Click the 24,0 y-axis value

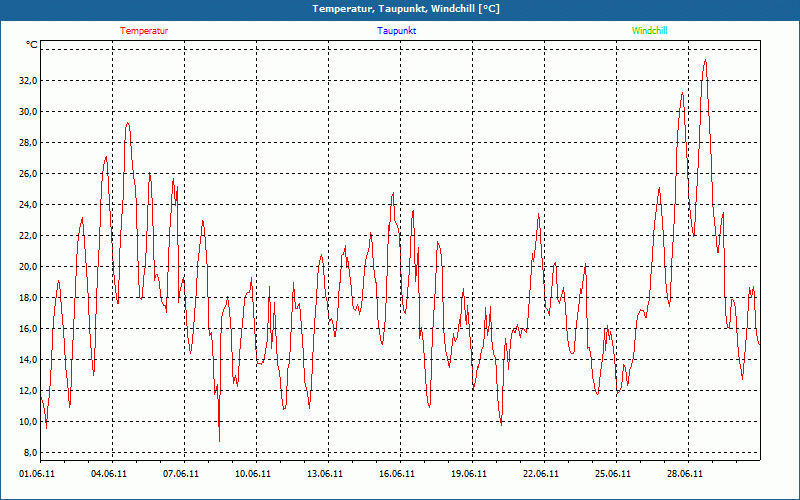coord(27,205)
